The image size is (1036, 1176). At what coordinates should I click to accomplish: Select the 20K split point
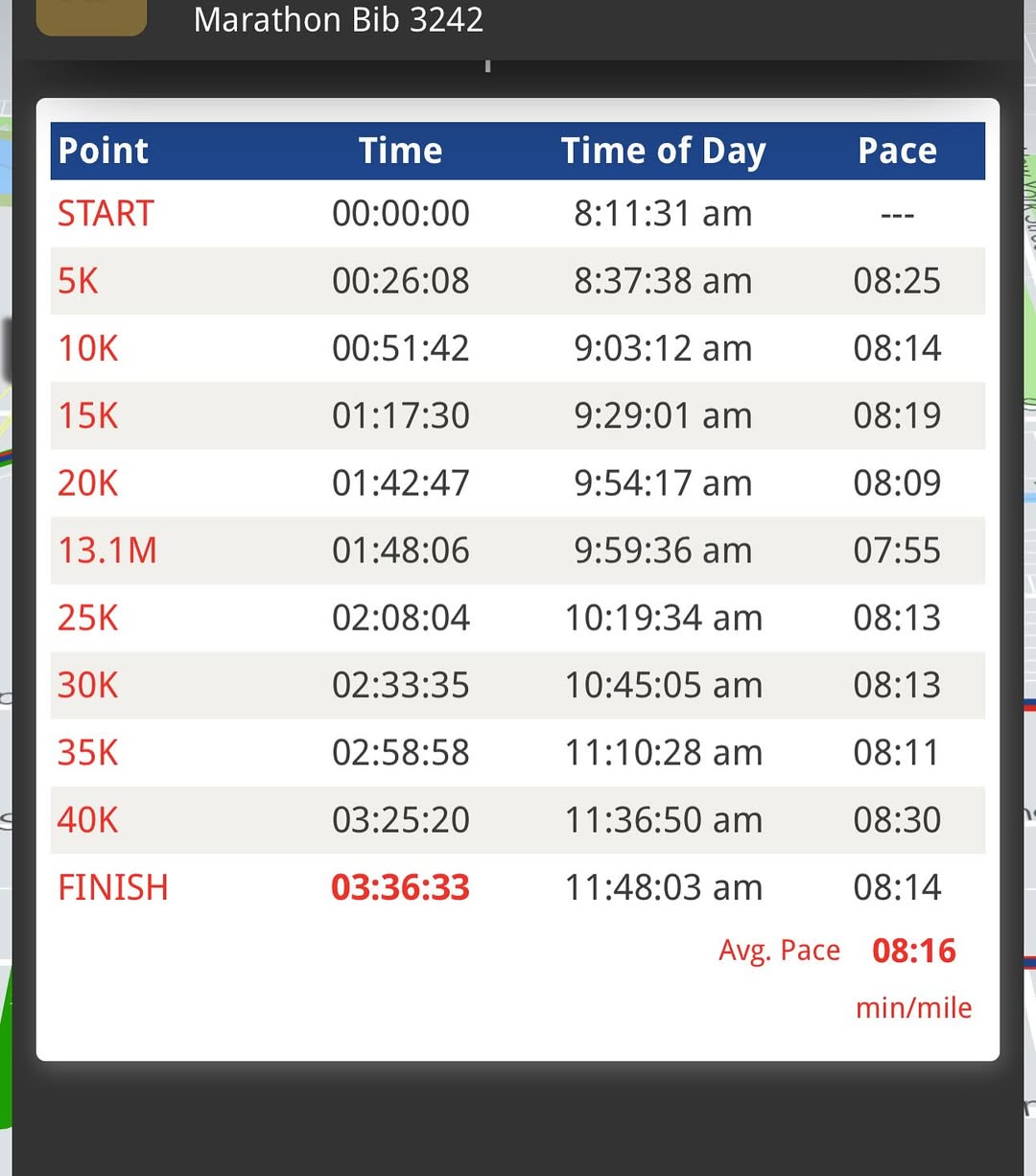(x=88, y=482)
